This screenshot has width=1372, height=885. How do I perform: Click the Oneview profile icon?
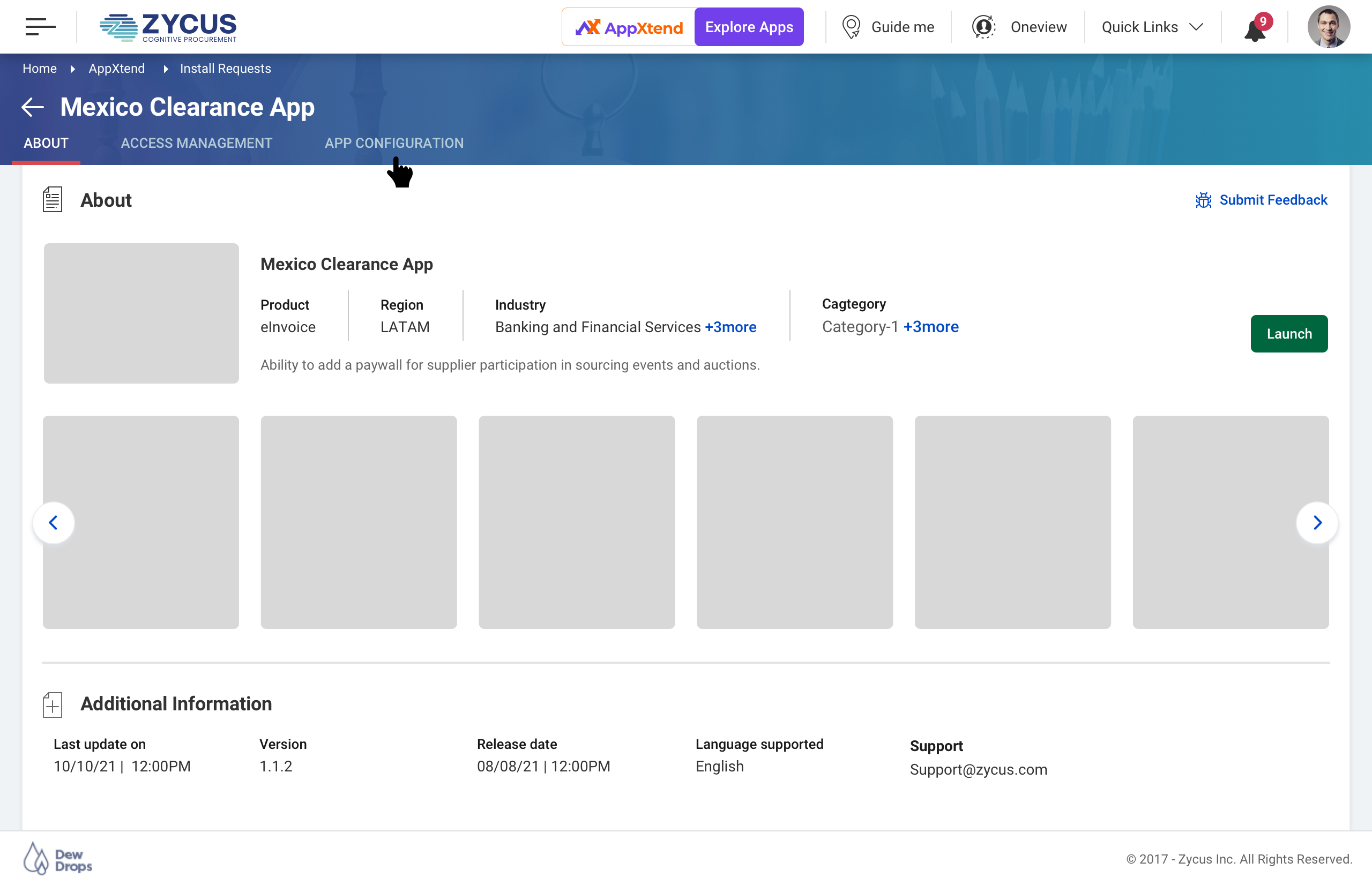point(983,27)
